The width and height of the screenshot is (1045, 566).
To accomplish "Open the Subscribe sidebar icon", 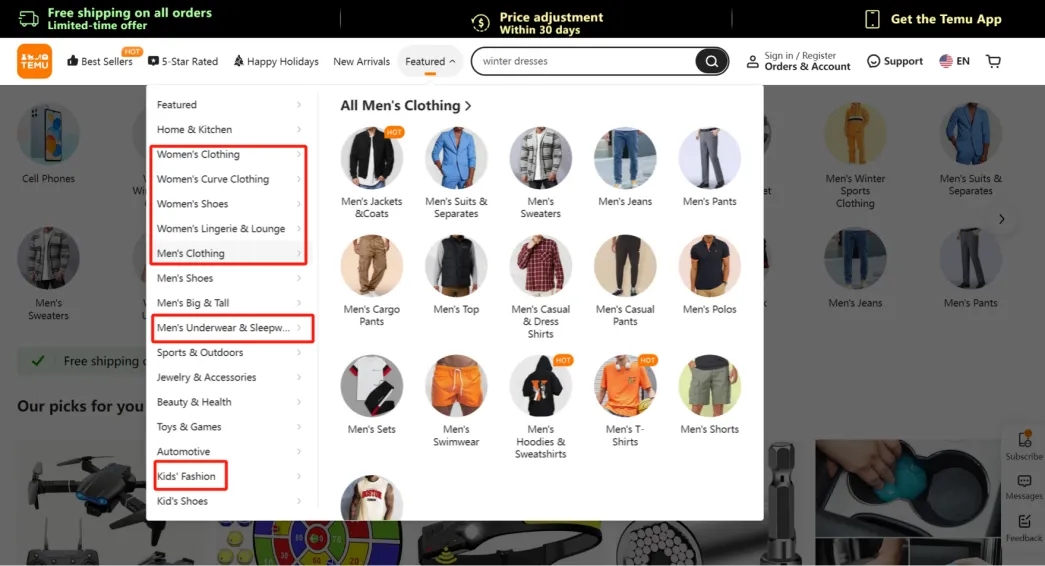I will click(1024, 440).
